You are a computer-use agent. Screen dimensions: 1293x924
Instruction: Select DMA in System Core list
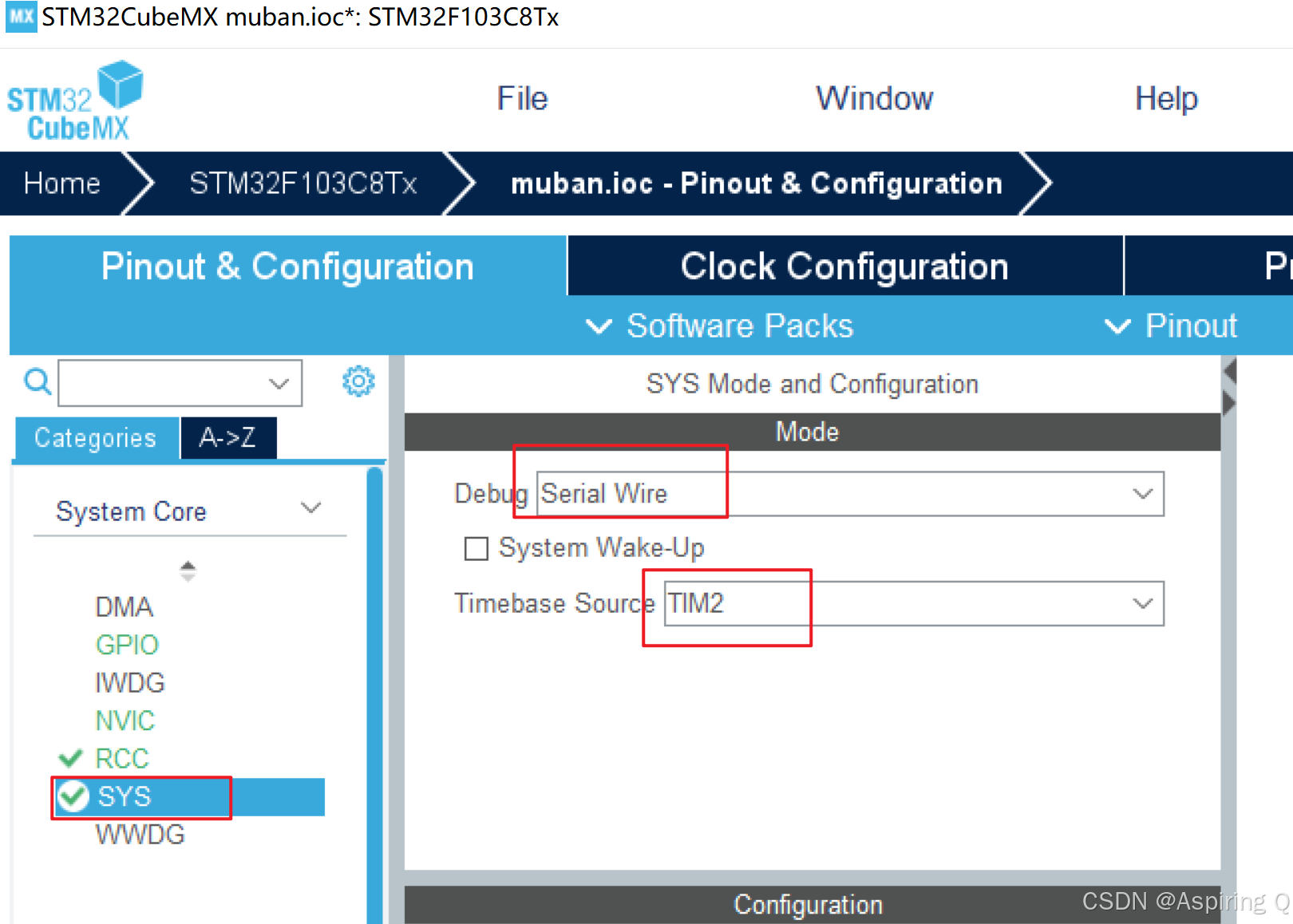(124, 607)
